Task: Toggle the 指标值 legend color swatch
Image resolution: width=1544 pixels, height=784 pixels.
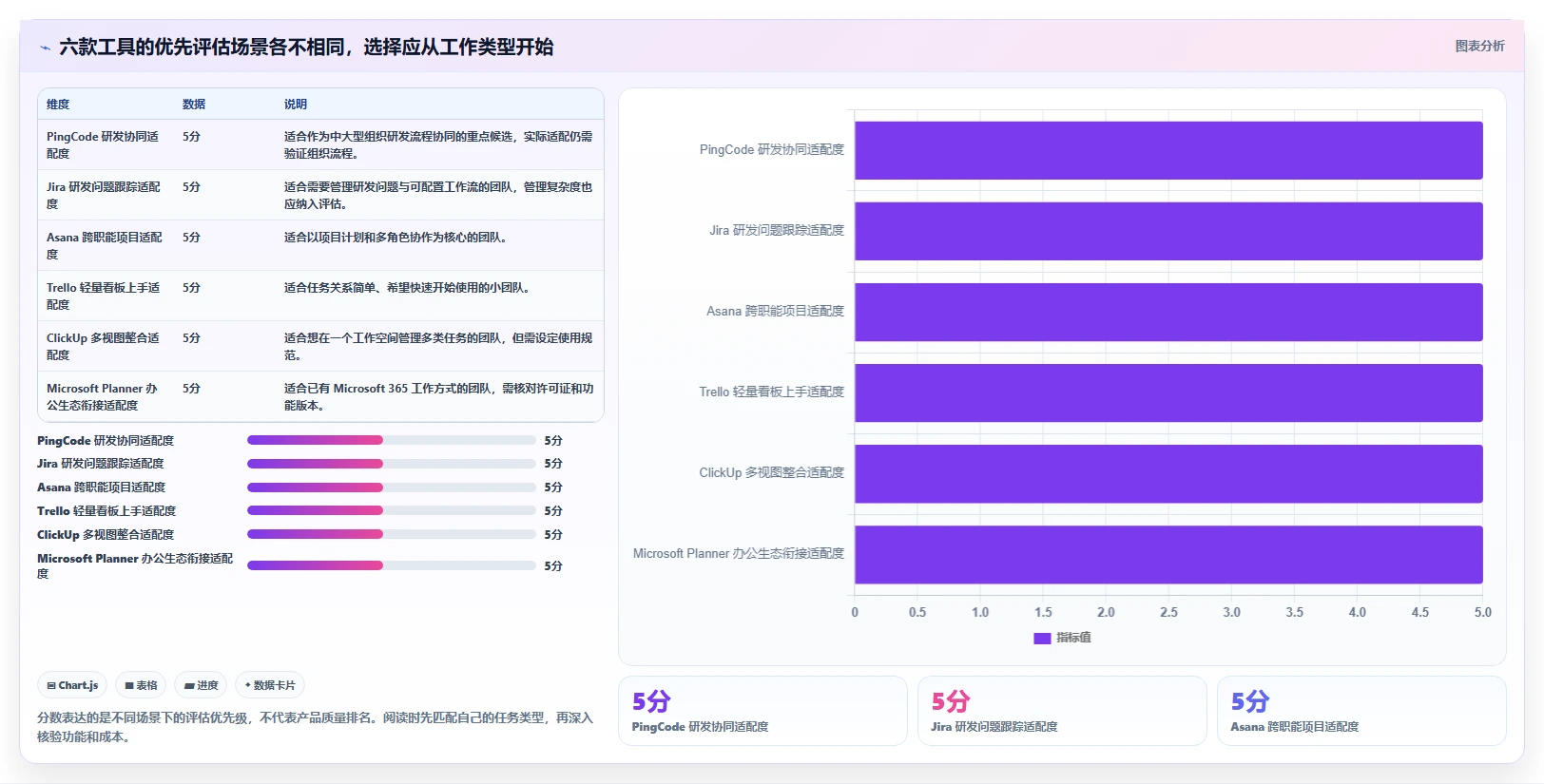Action: pos(1042,638)
